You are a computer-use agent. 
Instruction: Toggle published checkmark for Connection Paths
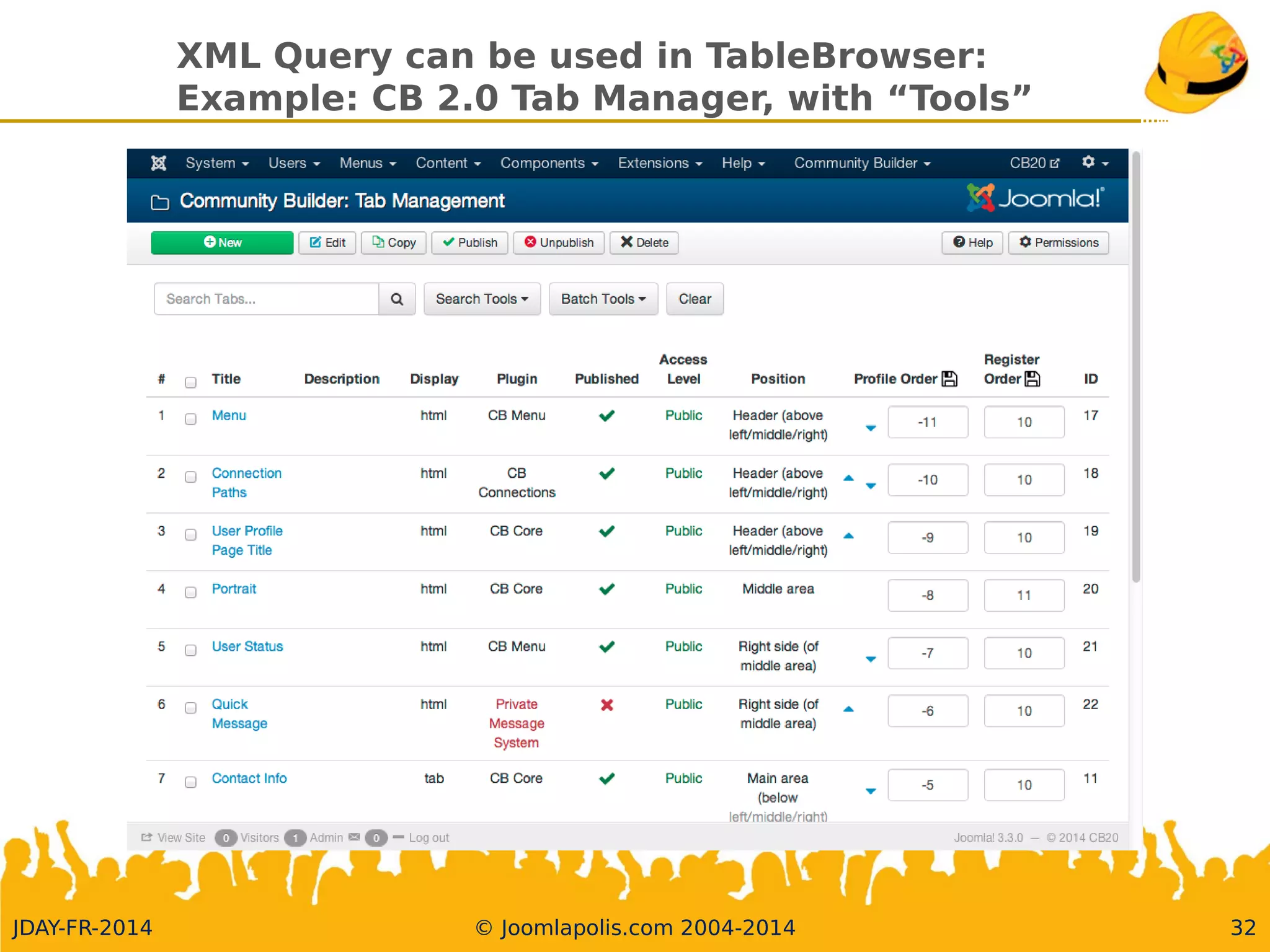(x=607, y=474)
